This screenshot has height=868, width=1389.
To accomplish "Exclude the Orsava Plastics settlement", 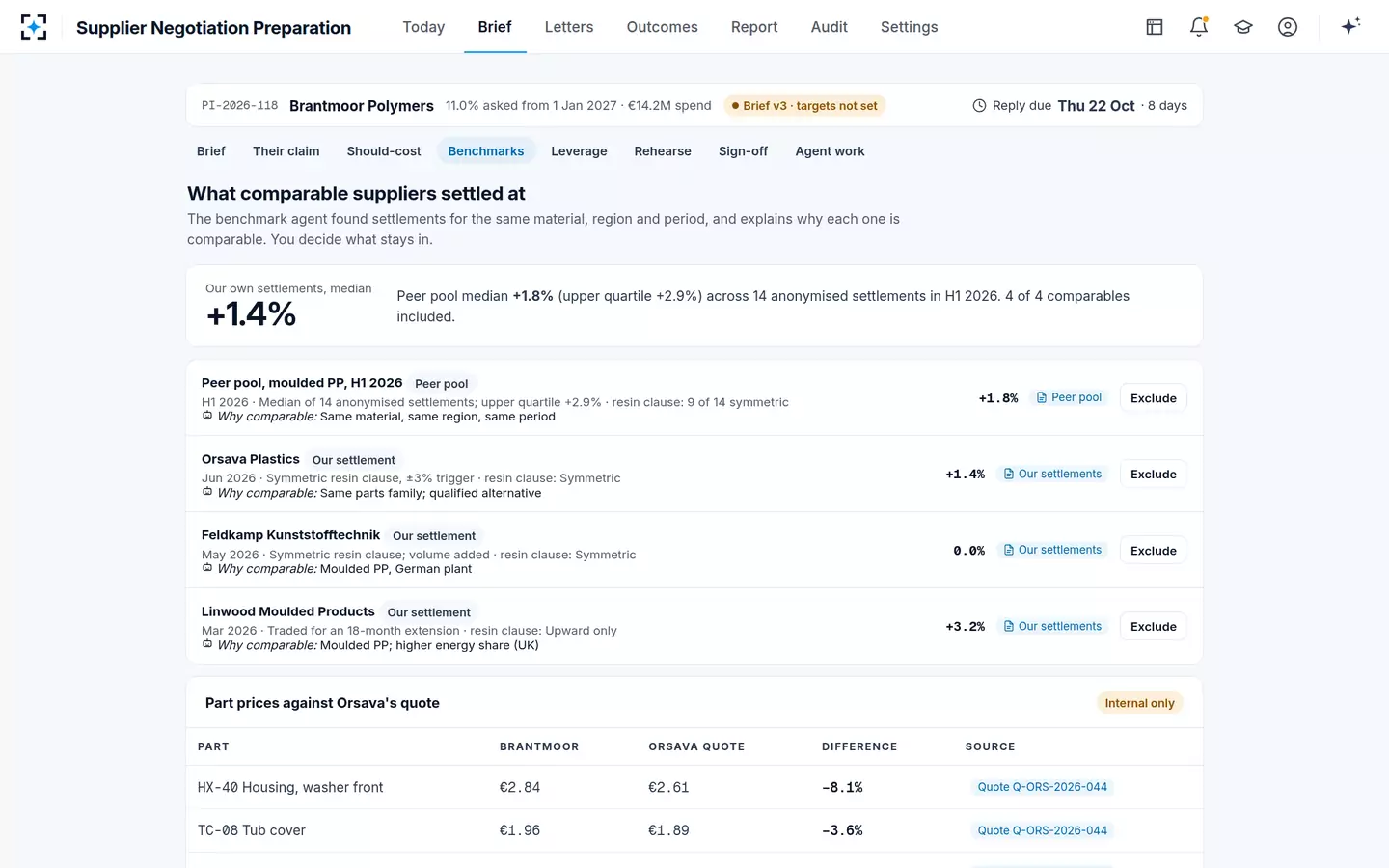I will click(1154, 475).
